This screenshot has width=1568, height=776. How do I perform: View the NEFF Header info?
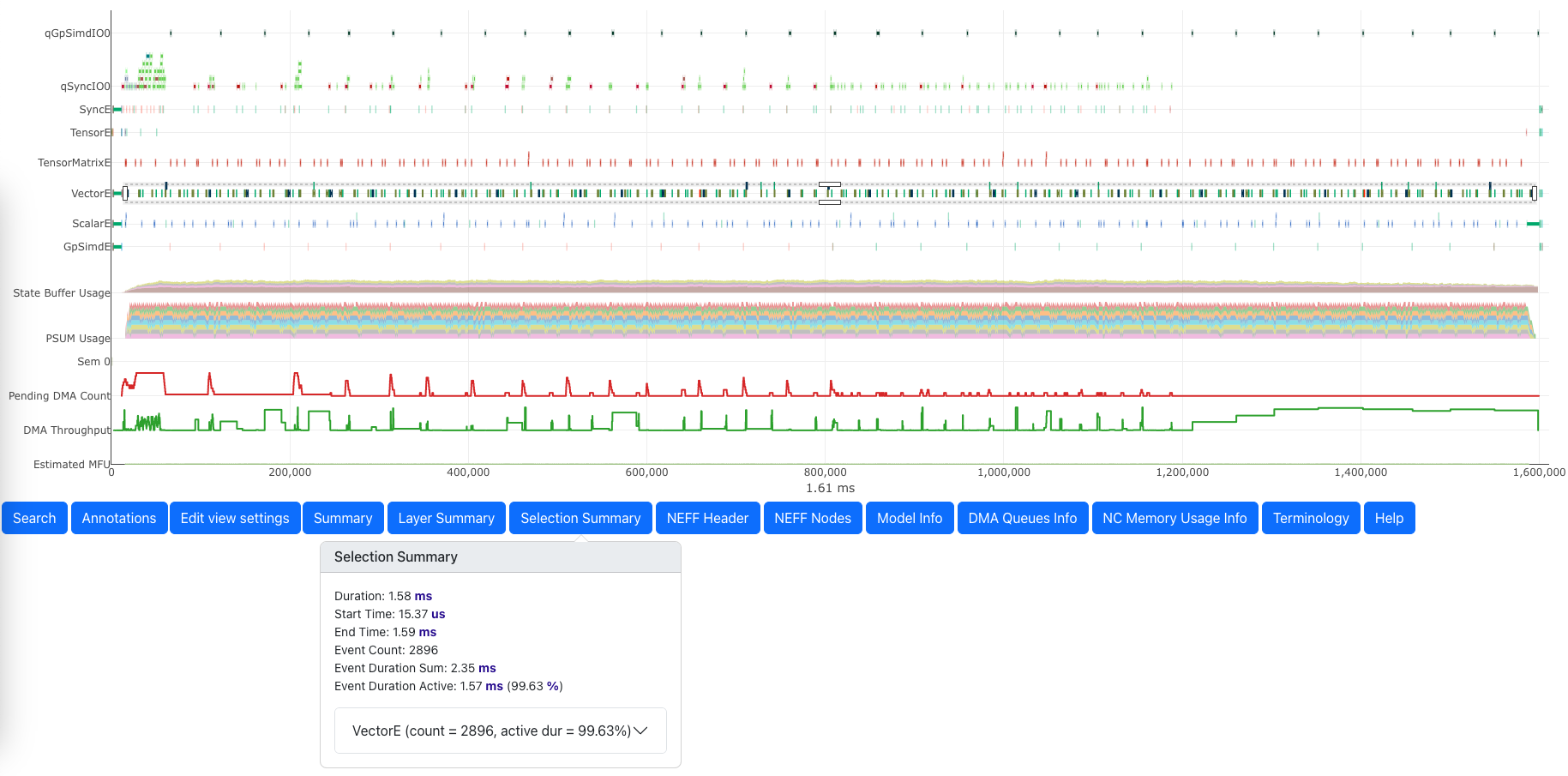pyautogui.click(x=707, y=518)
